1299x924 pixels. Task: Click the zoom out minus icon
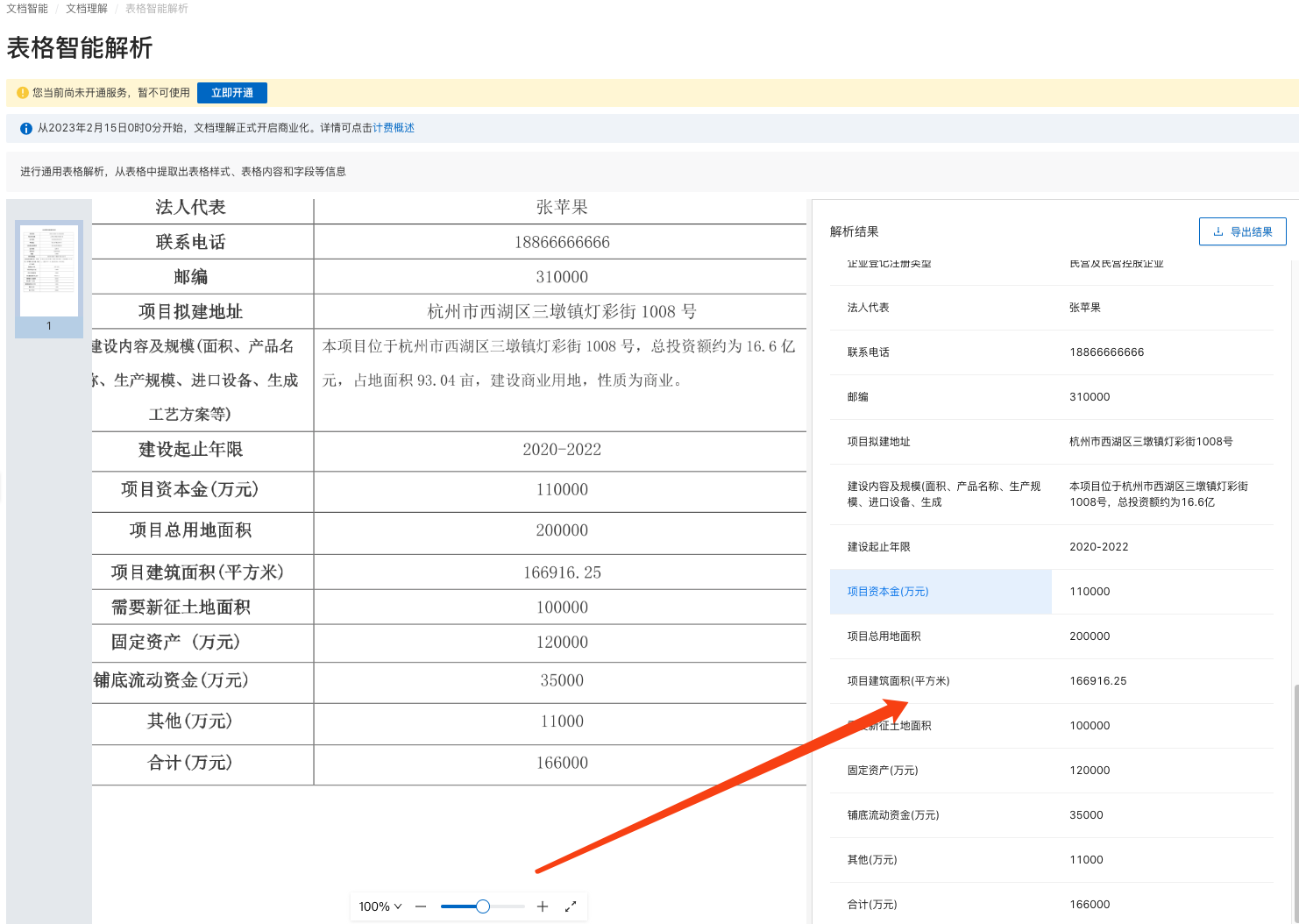tap(421, 906)
